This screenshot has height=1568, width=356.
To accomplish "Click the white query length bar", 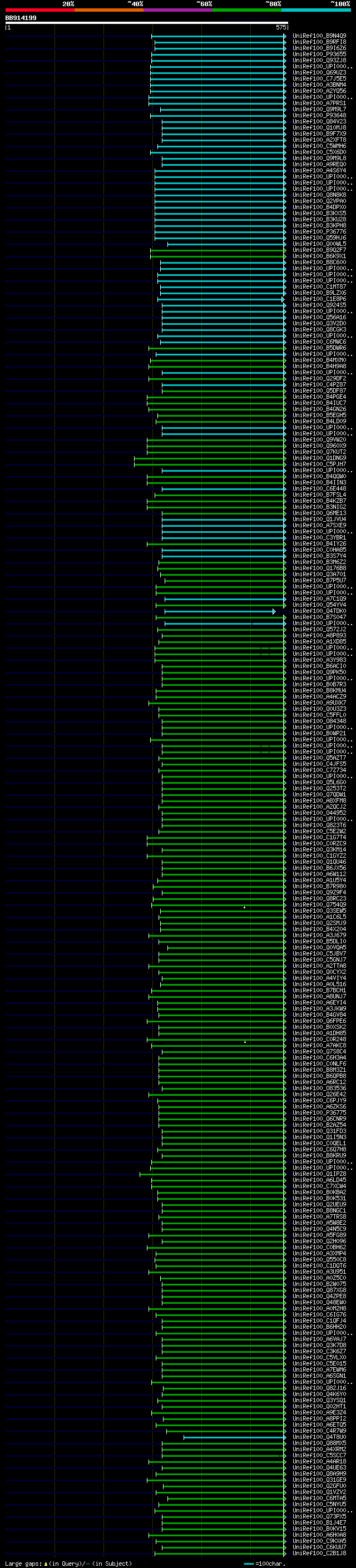I will point(147,23).
